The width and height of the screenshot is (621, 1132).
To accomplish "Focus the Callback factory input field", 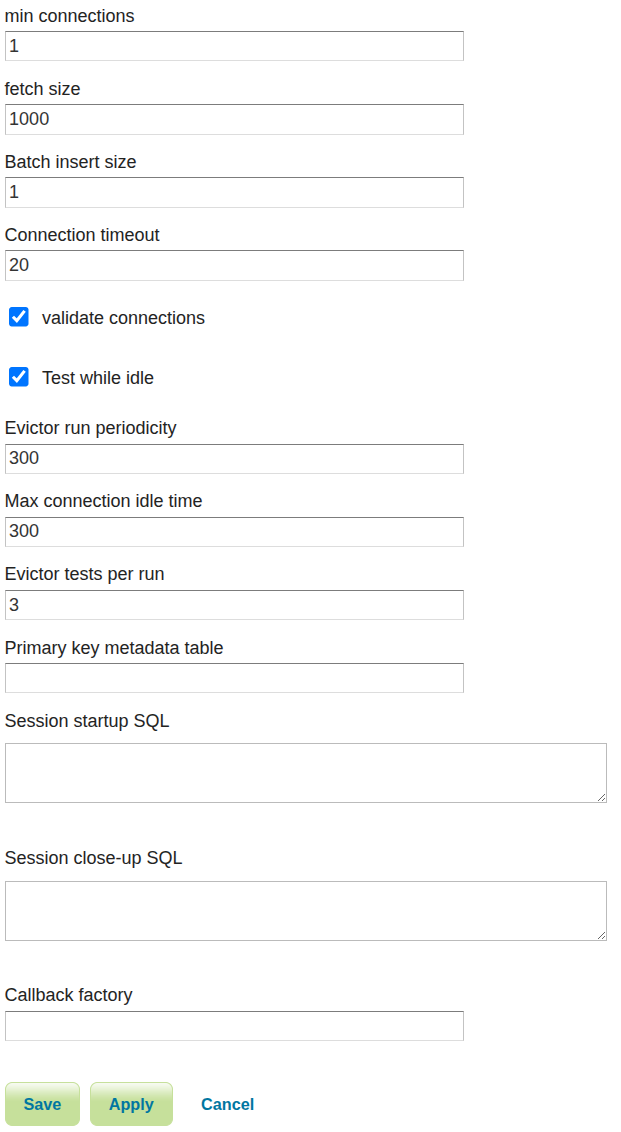I will pyautogui.click(x=234, y=1025).
